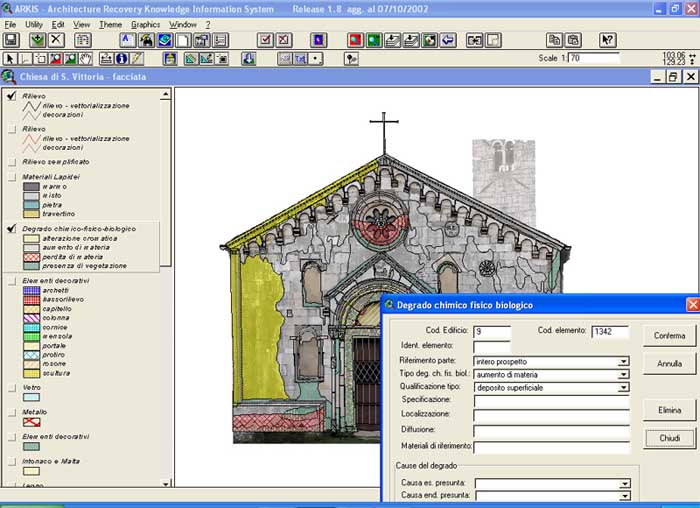Viewport: 700px width, 508px height.
Task: Activate the hand pan tool
Action: pos(86,59)
